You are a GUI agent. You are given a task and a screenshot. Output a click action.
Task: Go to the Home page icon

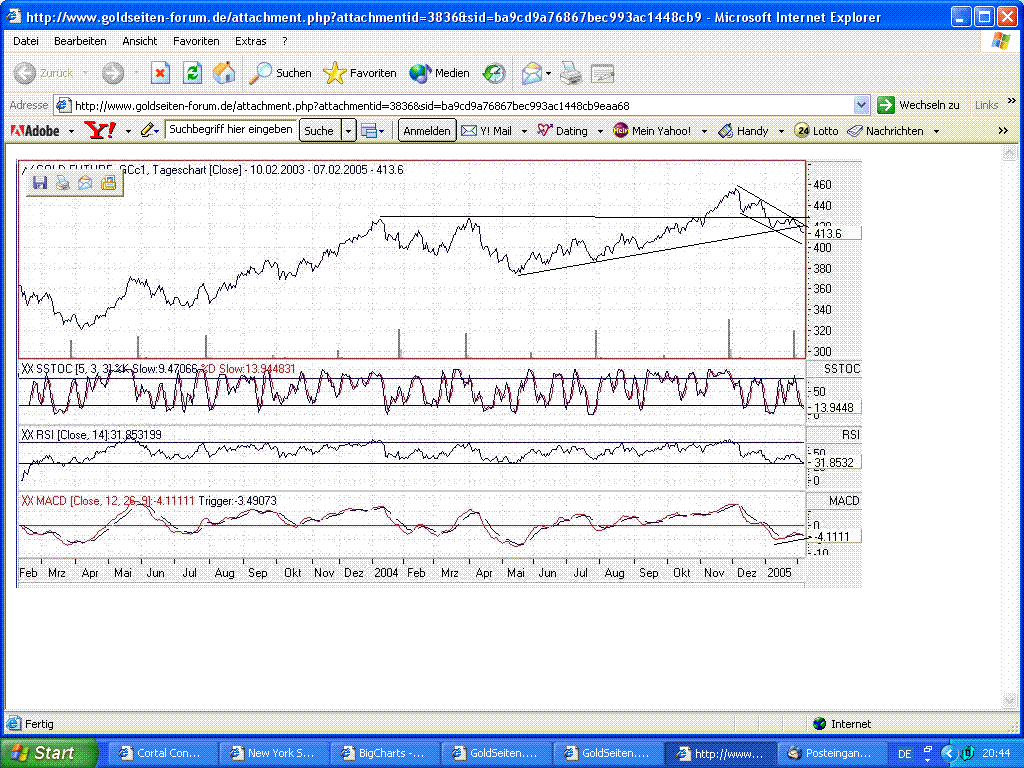click(x=225, y=73)
